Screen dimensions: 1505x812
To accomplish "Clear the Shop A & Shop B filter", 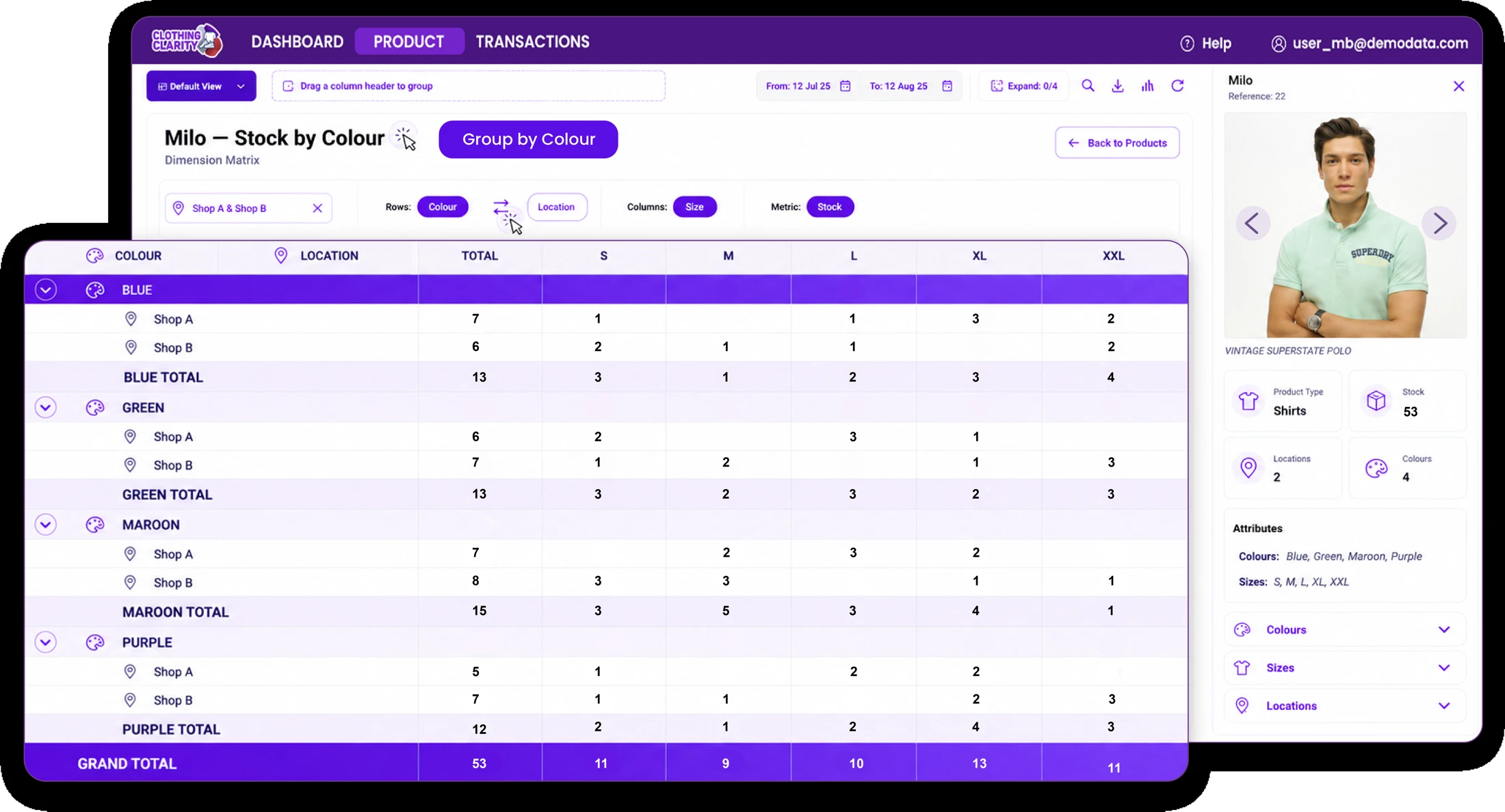I will [x=317, y=208].
